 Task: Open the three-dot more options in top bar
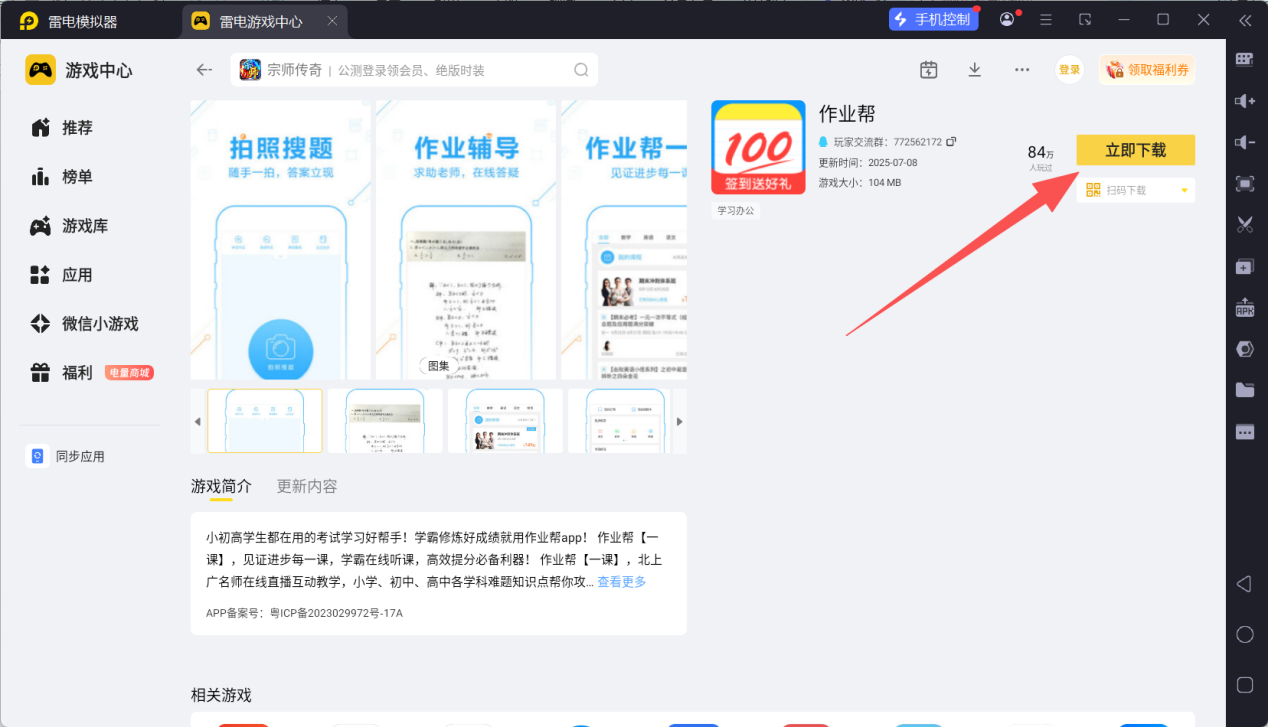point(1022,69)
